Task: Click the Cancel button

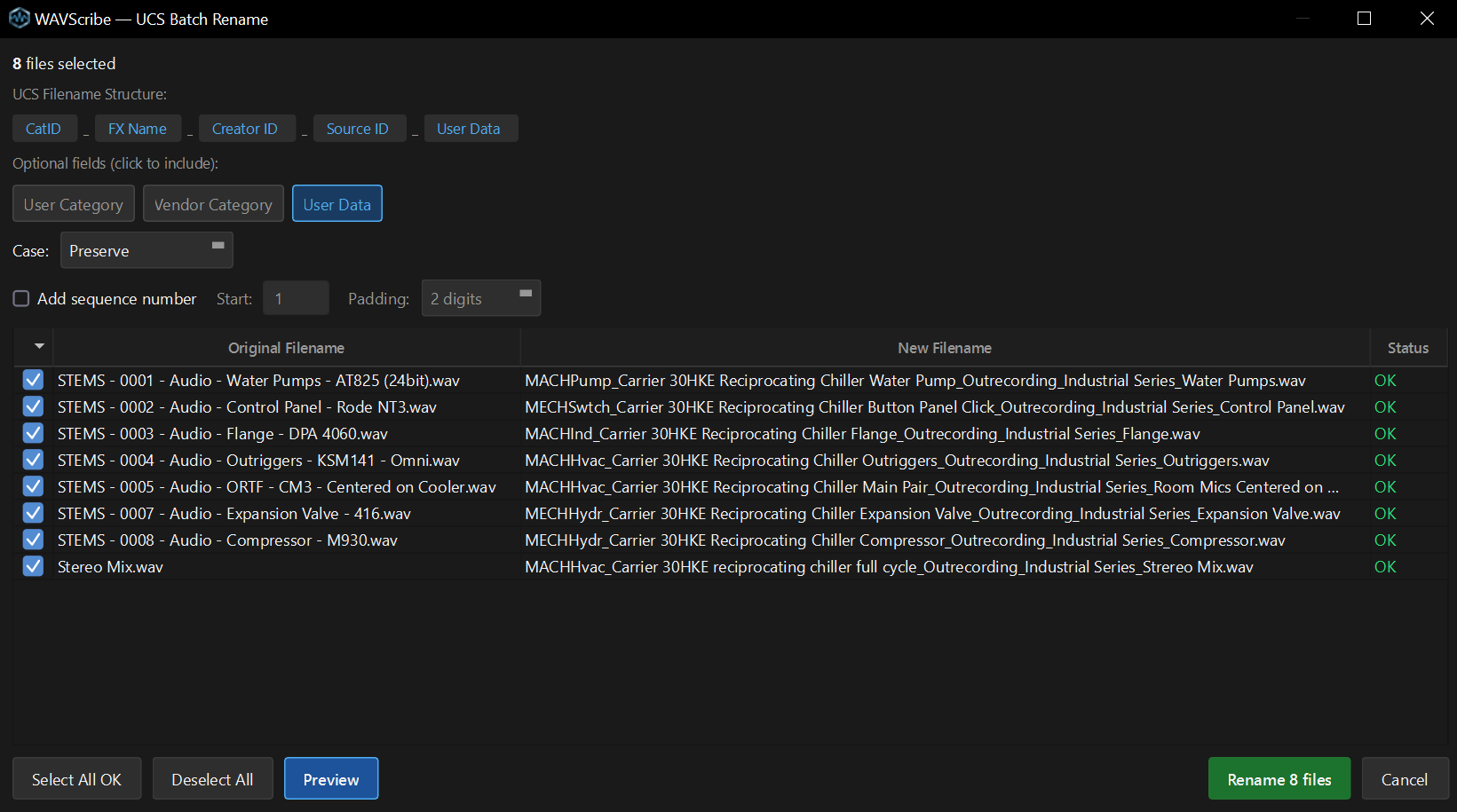Action: [x=1405, y=779]
